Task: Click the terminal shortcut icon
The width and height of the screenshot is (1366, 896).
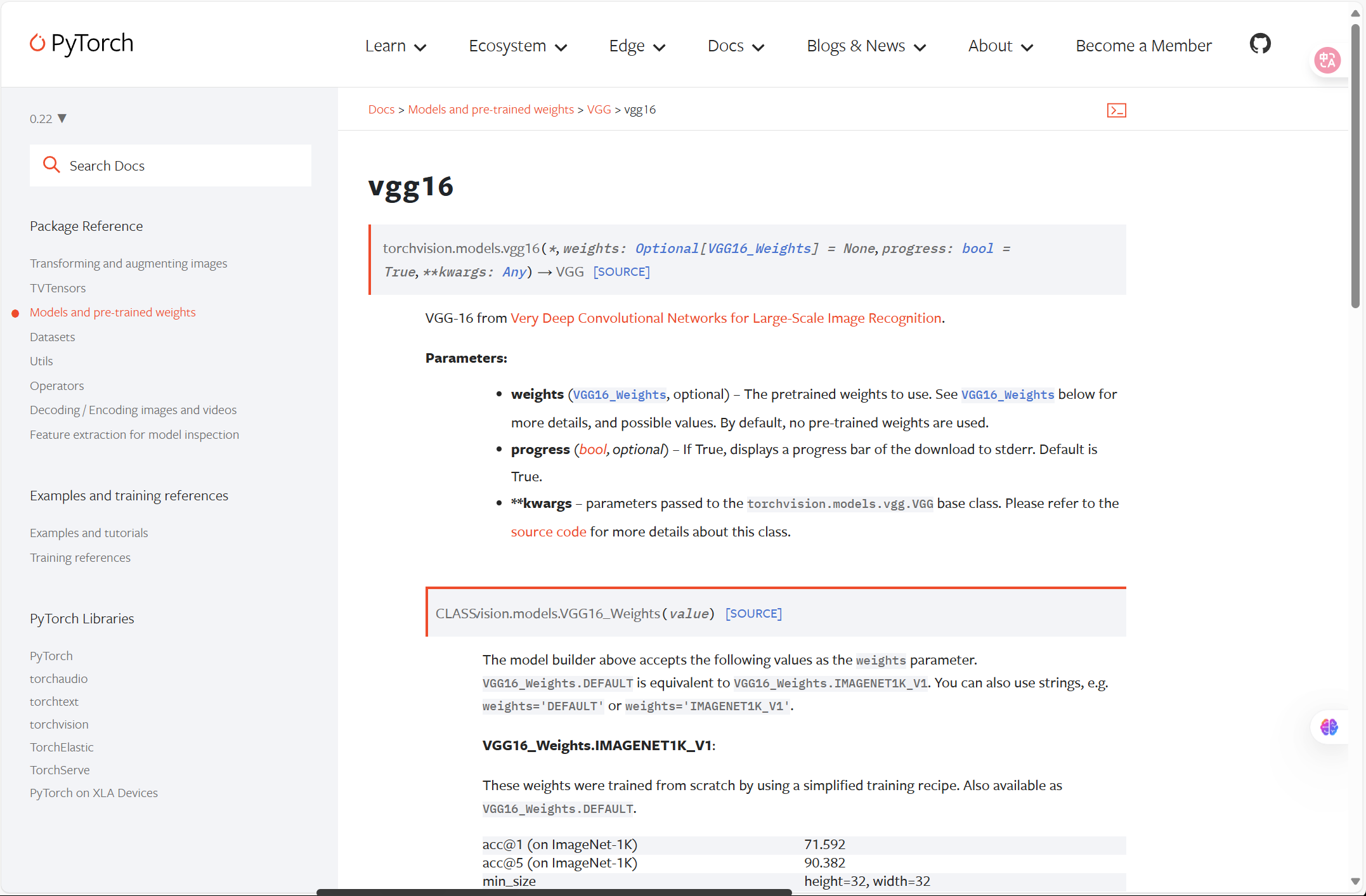Action: pos(1116,110)
